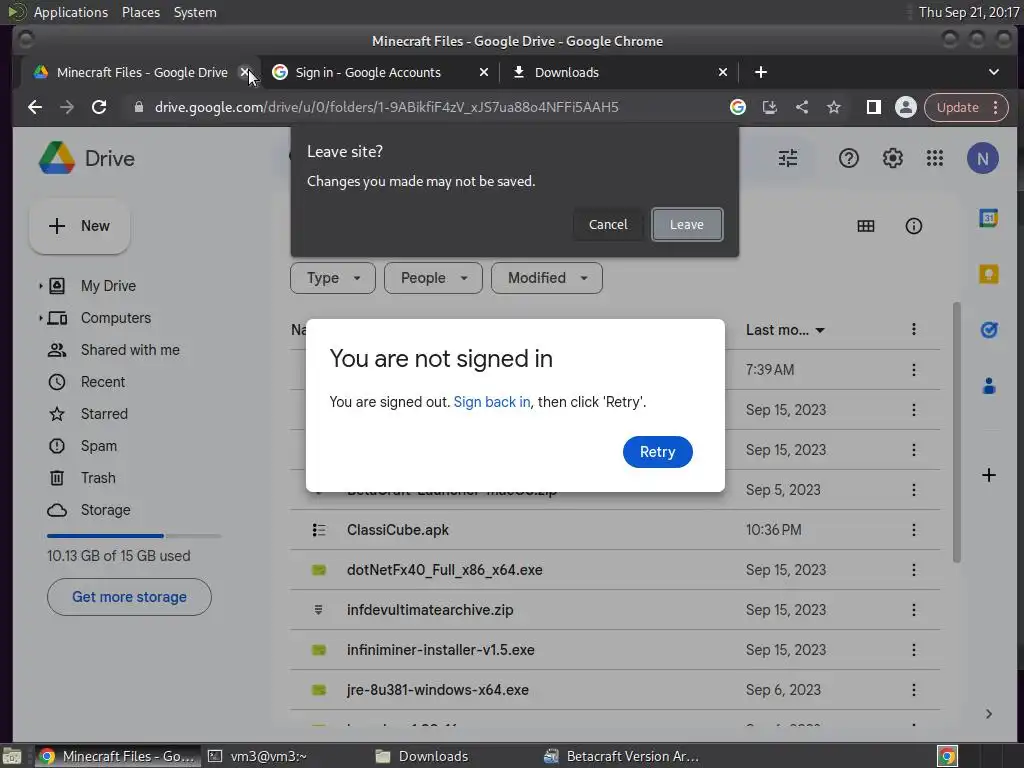The height and width of the screenshot is (768, 1024).
Task: Click the storage usage progress bar
Action: 134,536
